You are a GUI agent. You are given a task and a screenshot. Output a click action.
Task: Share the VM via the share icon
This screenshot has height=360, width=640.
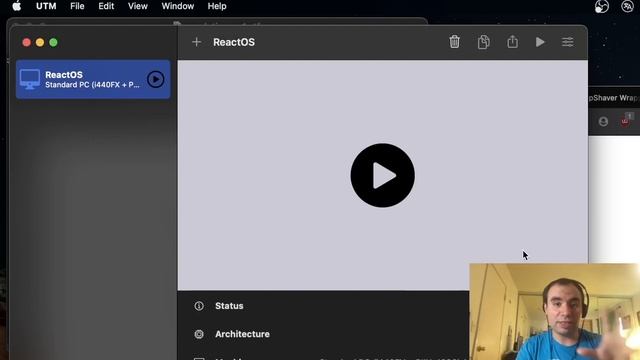pos(512,42)
